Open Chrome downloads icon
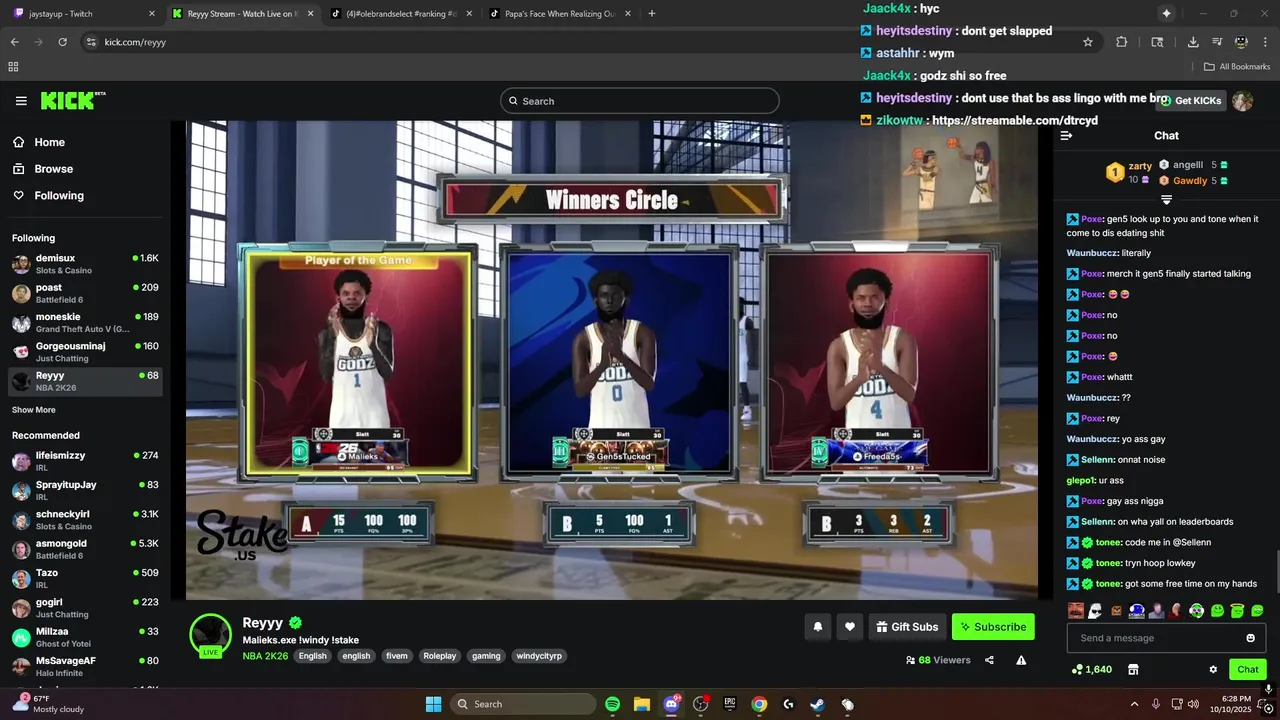 click(1193, 42)
